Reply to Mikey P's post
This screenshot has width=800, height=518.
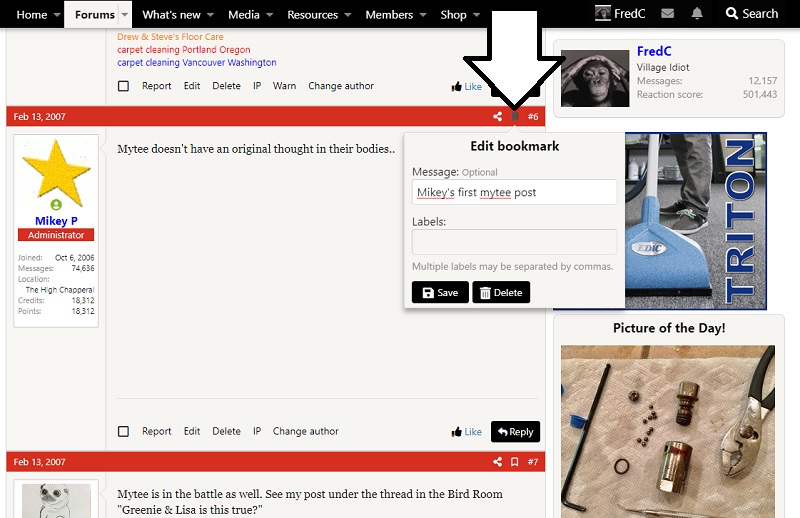click(x=515, y=432)
